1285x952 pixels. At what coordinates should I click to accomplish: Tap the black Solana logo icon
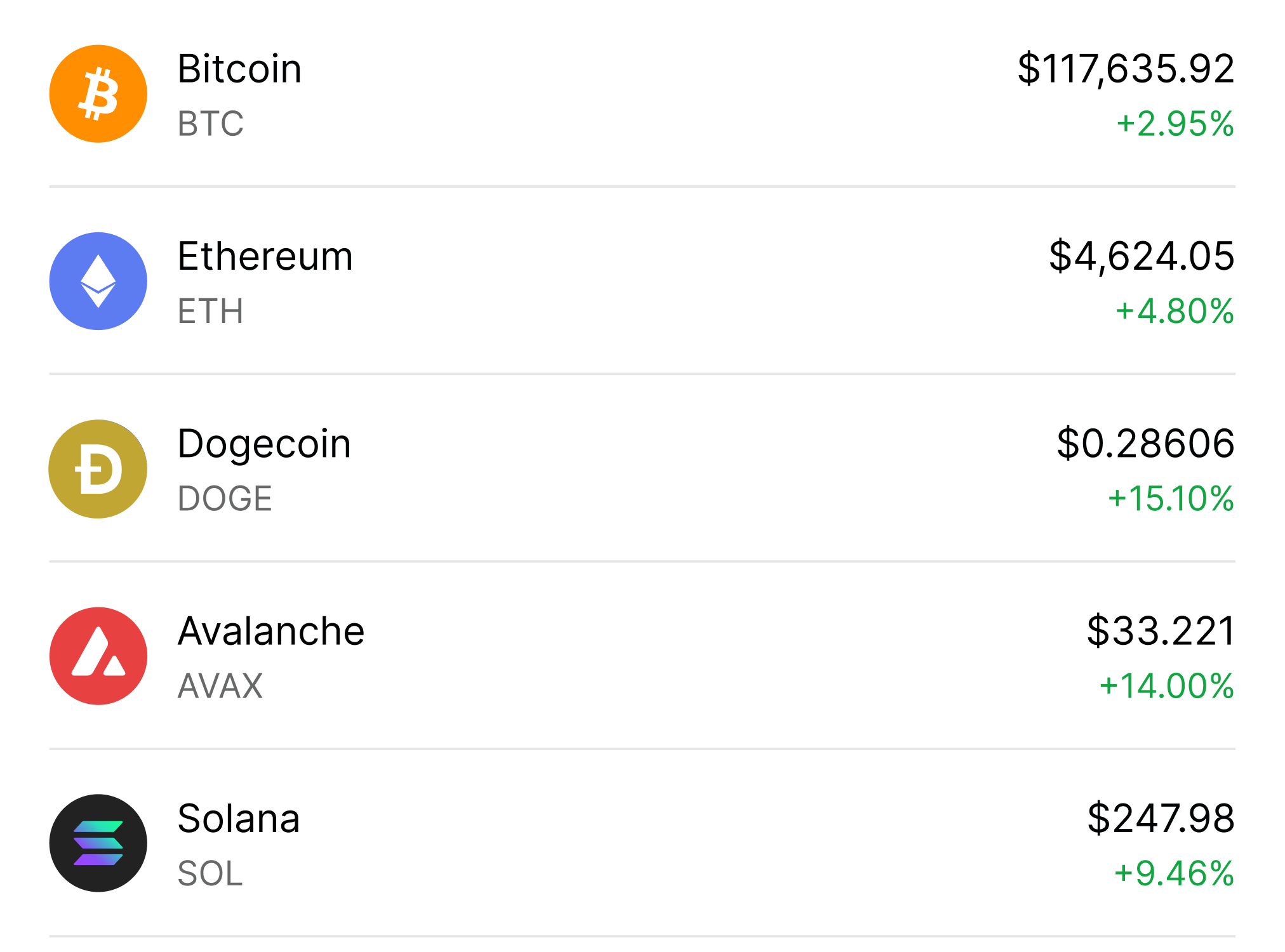click(98, 843)
